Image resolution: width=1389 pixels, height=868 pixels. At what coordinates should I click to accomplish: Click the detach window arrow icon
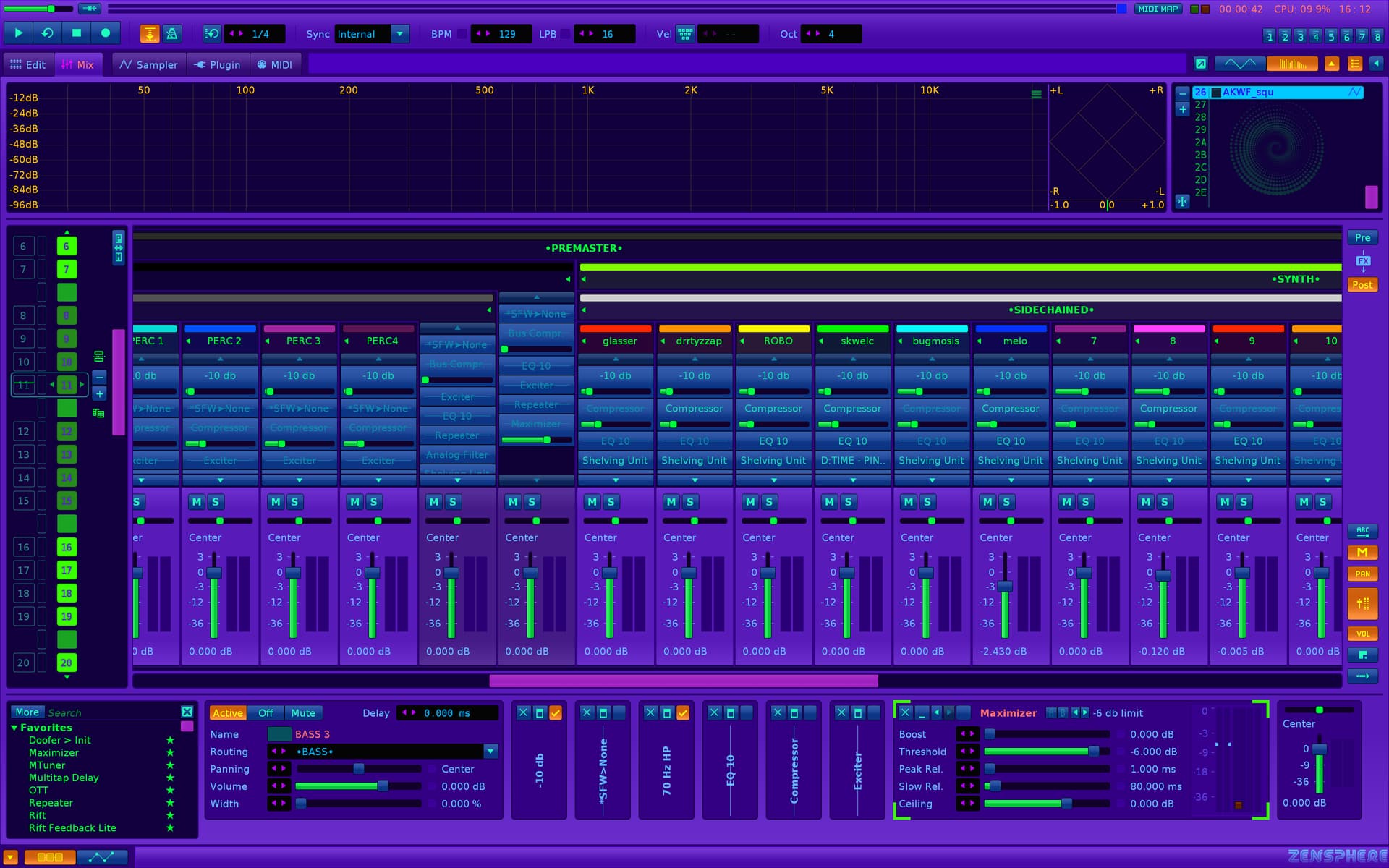coord(1201,64)
